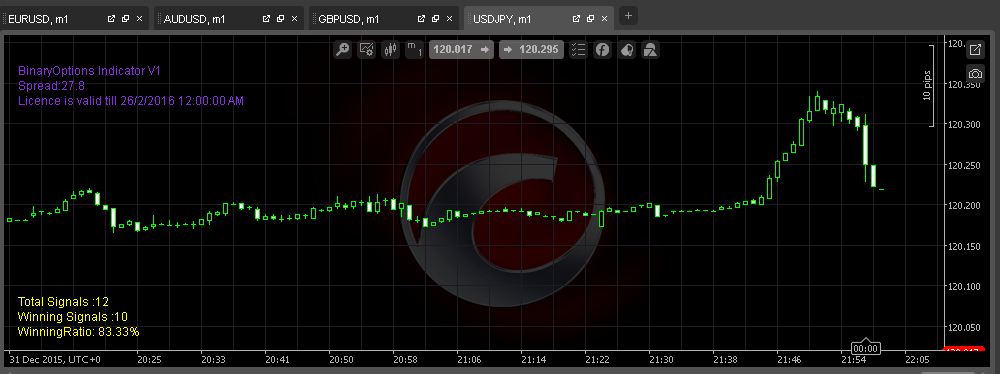Take a chart snapshot with the camera icon
Image resolution: width=1000 pixels, height=374 pixels.
tap(976, 73)
